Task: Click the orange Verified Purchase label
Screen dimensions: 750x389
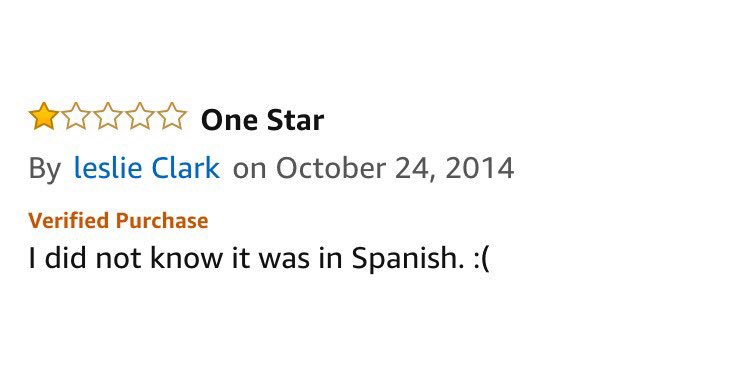Action: click(118, 221)
